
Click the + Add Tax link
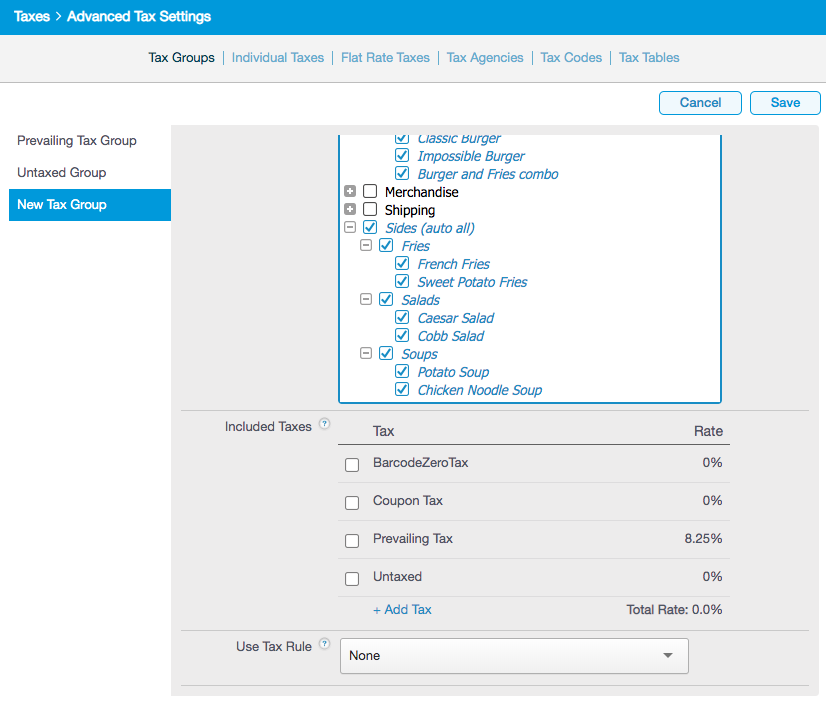pyautogui.click(x=402, y=609)
